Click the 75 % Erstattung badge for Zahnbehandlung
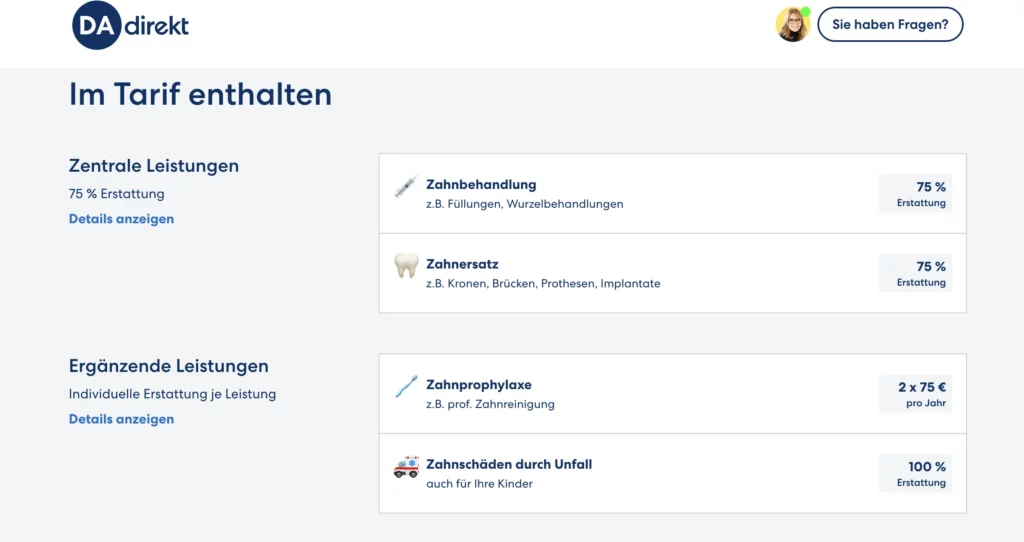This screenshot has height=542, width=1024. pos(916,194)
